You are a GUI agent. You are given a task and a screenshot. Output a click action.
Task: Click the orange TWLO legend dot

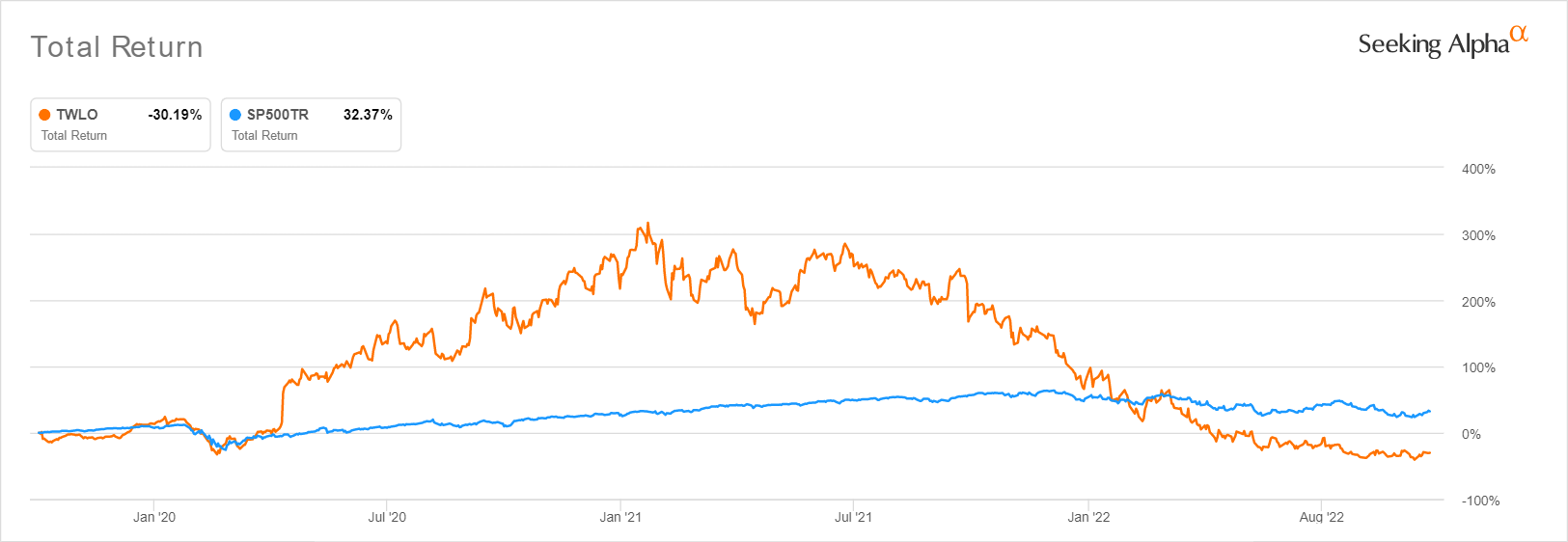click(x=44, y=115)
